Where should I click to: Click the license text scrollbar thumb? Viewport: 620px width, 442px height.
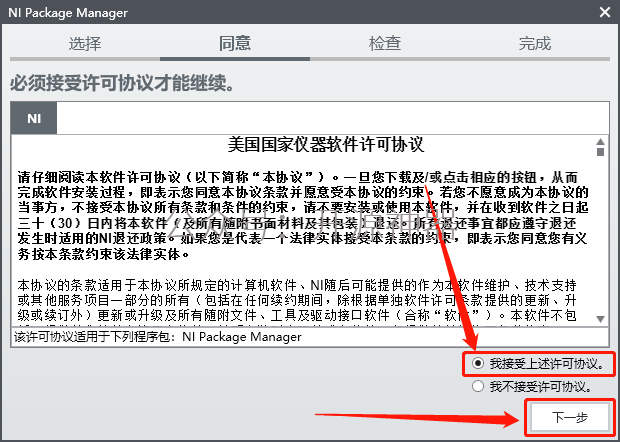(x=600, y=152)
